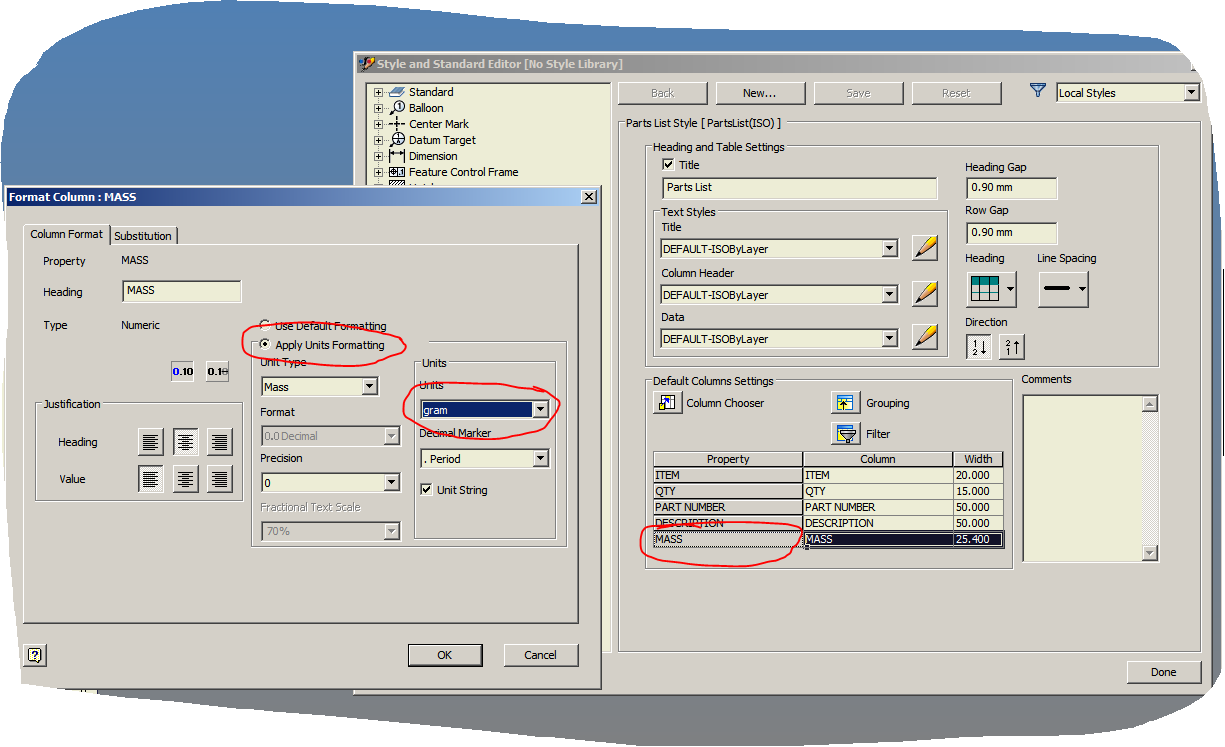The image size is (1225, 747).
Task: Select the Column Format tab
Action: click(x=66, y=234)
